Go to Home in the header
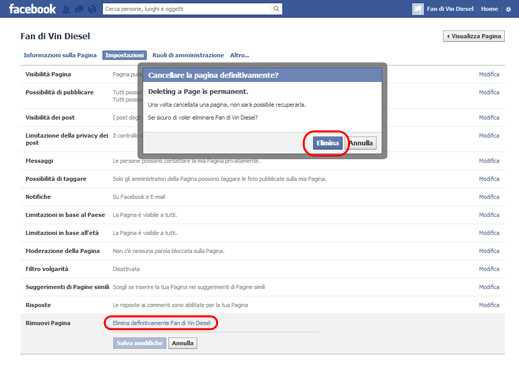This screenshot has width=519, height=369. (489, 9)
